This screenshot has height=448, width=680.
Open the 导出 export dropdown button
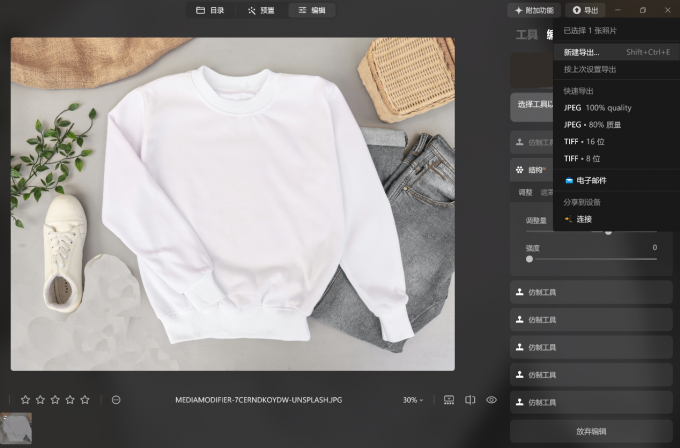click(x=586, y=10)
